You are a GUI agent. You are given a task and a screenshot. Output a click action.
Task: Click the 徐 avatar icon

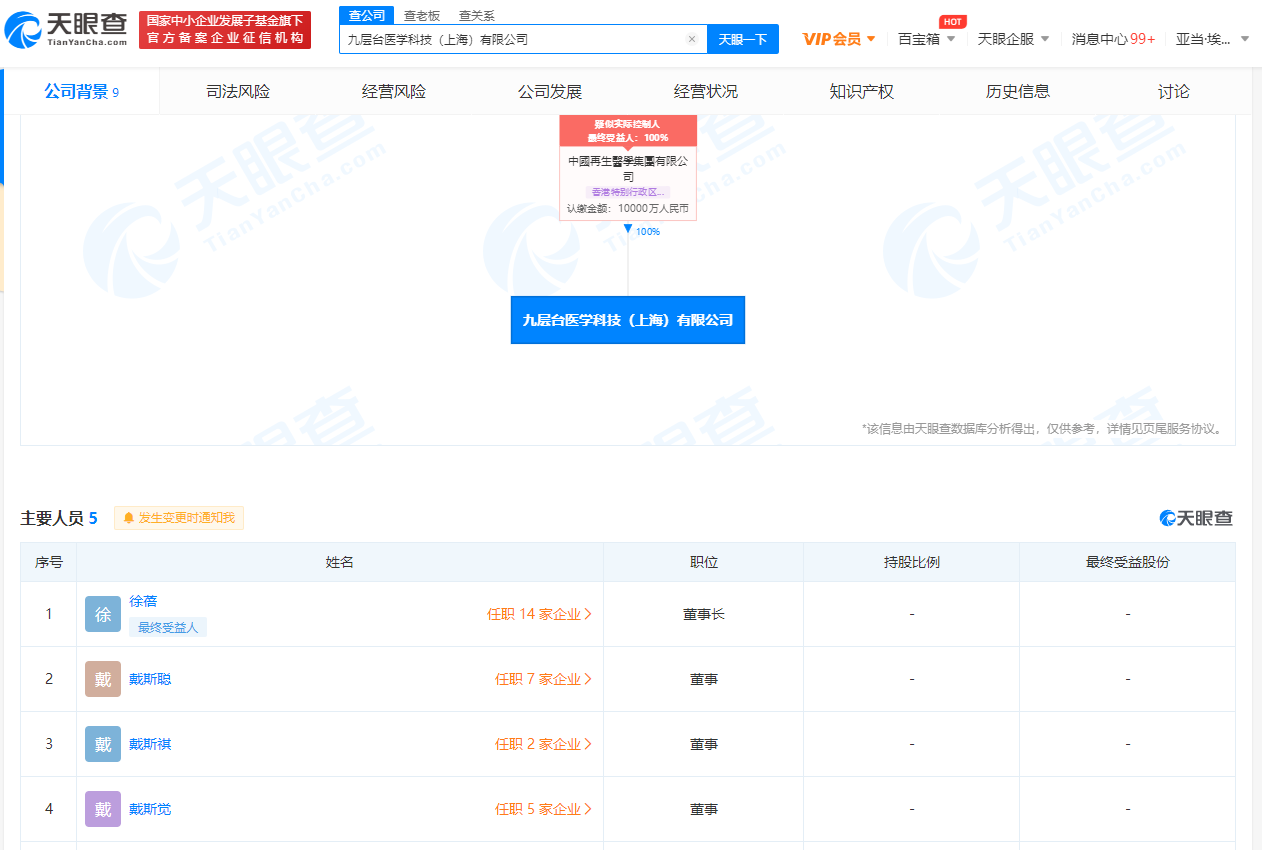103,614
